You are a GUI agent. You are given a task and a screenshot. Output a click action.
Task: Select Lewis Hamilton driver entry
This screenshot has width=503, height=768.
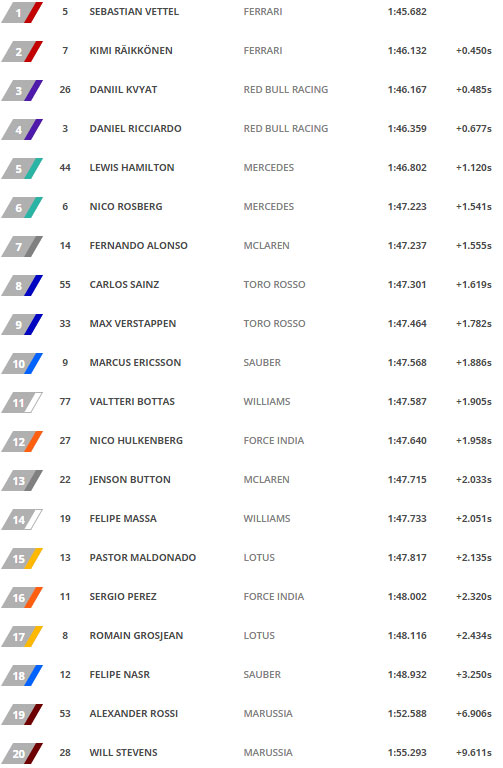(132, 168)
